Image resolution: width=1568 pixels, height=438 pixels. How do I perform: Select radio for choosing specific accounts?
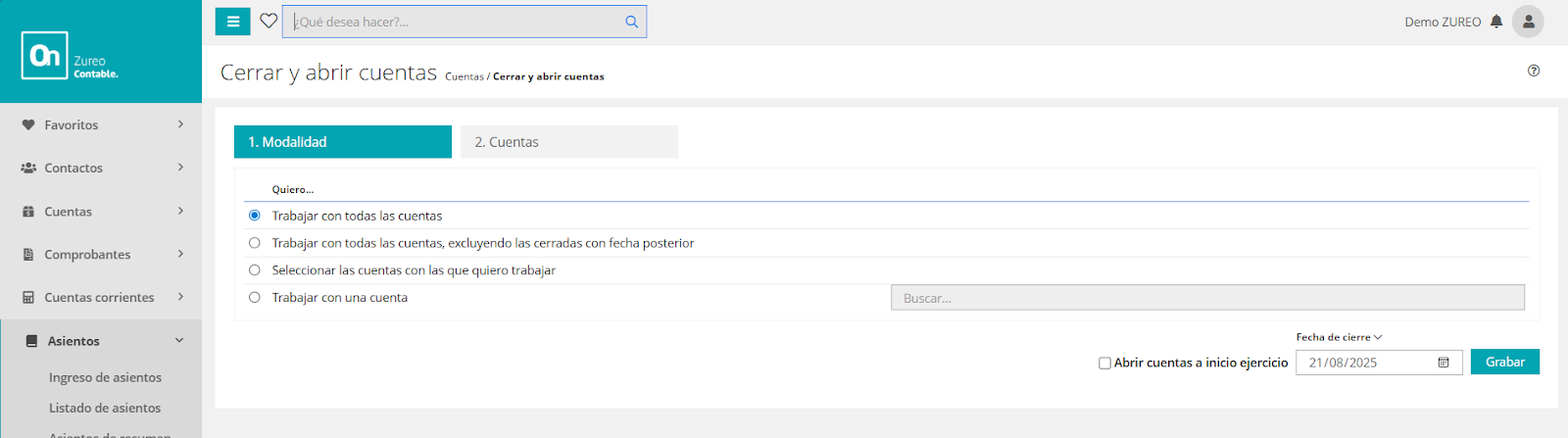[255, 270]
